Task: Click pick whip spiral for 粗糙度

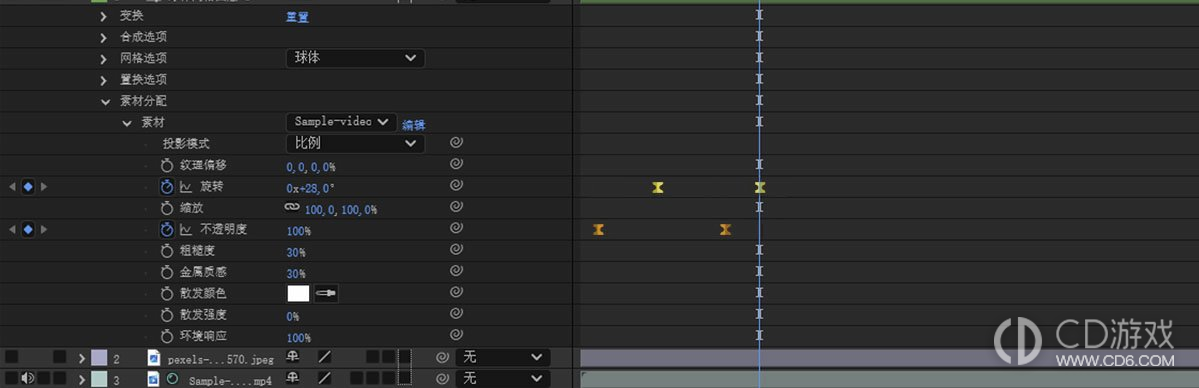Action: tap(456, 249)
